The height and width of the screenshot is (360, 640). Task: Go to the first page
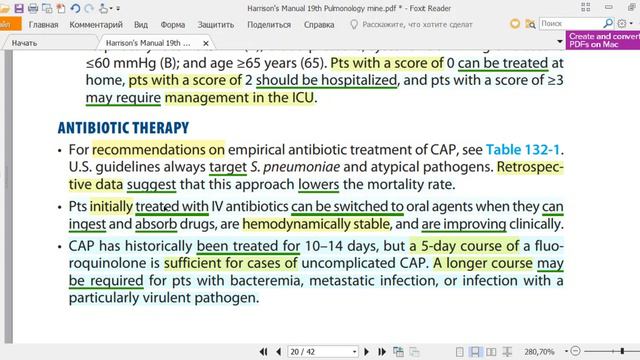pyautogui.click(x=263, y=351)
